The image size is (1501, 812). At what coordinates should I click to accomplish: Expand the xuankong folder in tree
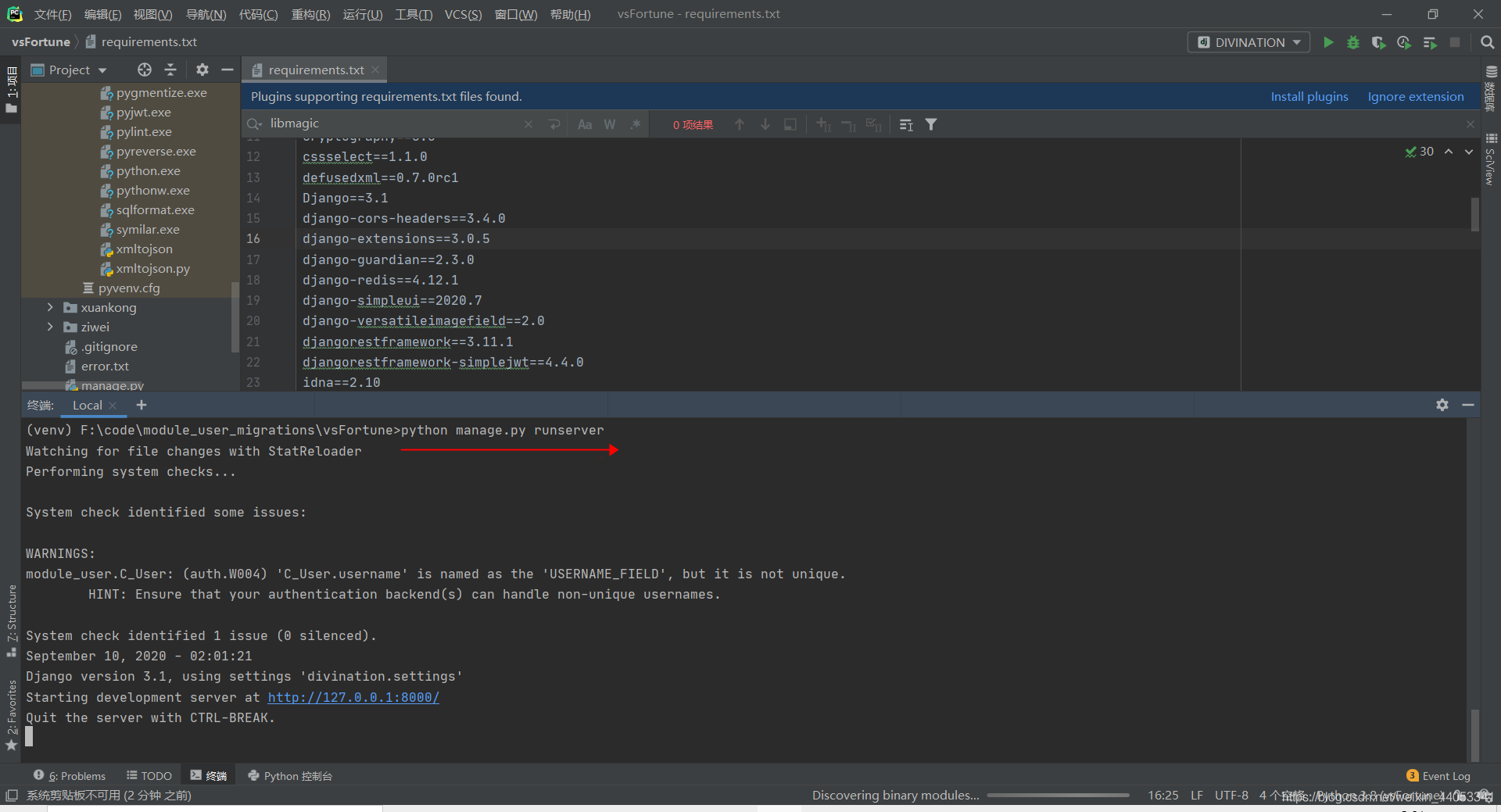pyautogui.click(x=50, y=307)
